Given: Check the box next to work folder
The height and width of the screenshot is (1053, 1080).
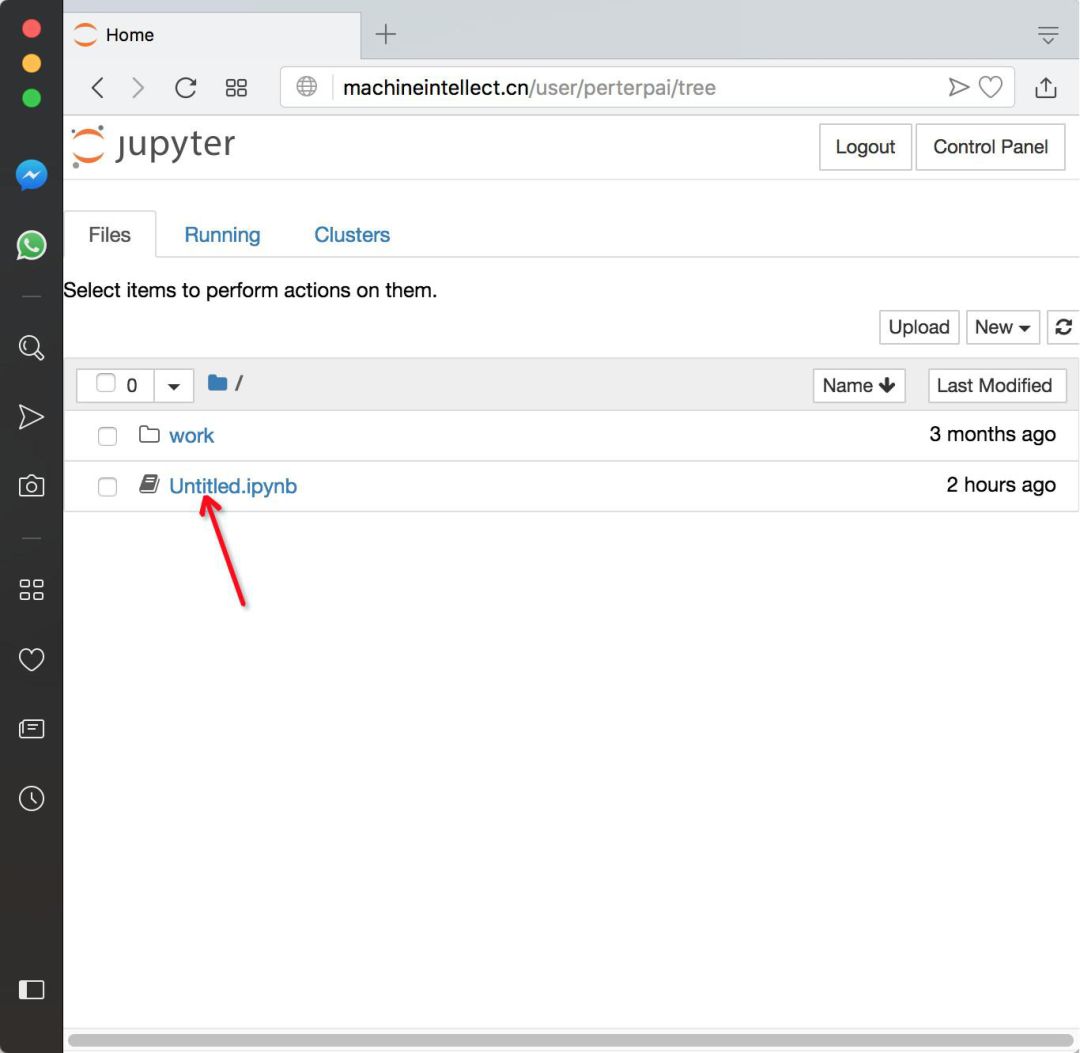Looking at the screenshot, I should tap(107, 436).
